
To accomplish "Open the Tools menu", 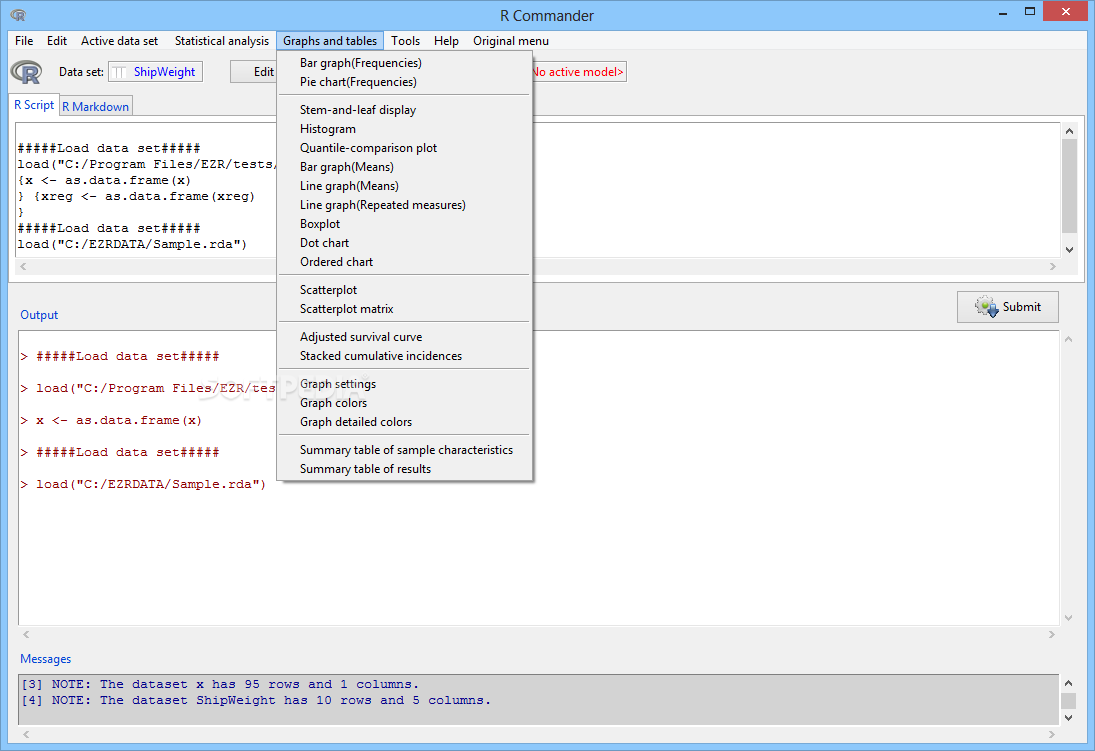I will tap(405, 41).
